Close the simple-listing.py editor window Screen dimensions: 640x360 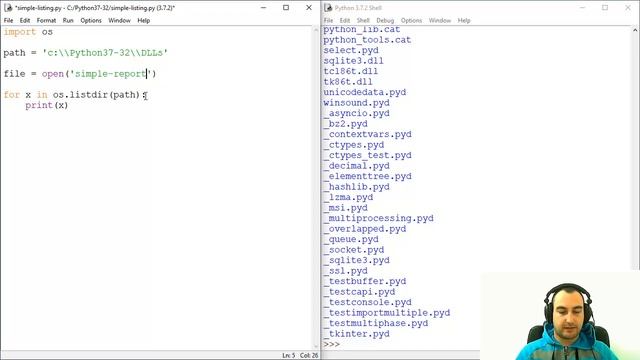(x=309, y=8)
